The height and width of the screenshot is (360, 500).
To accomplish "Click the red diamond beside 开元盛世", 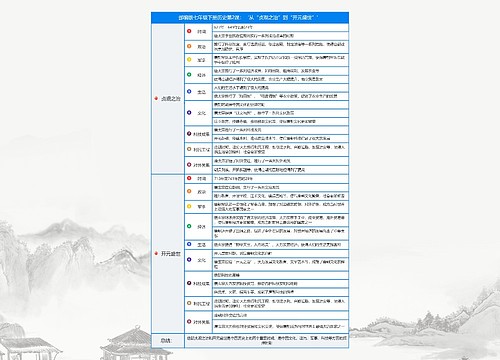I will [156, 254].
